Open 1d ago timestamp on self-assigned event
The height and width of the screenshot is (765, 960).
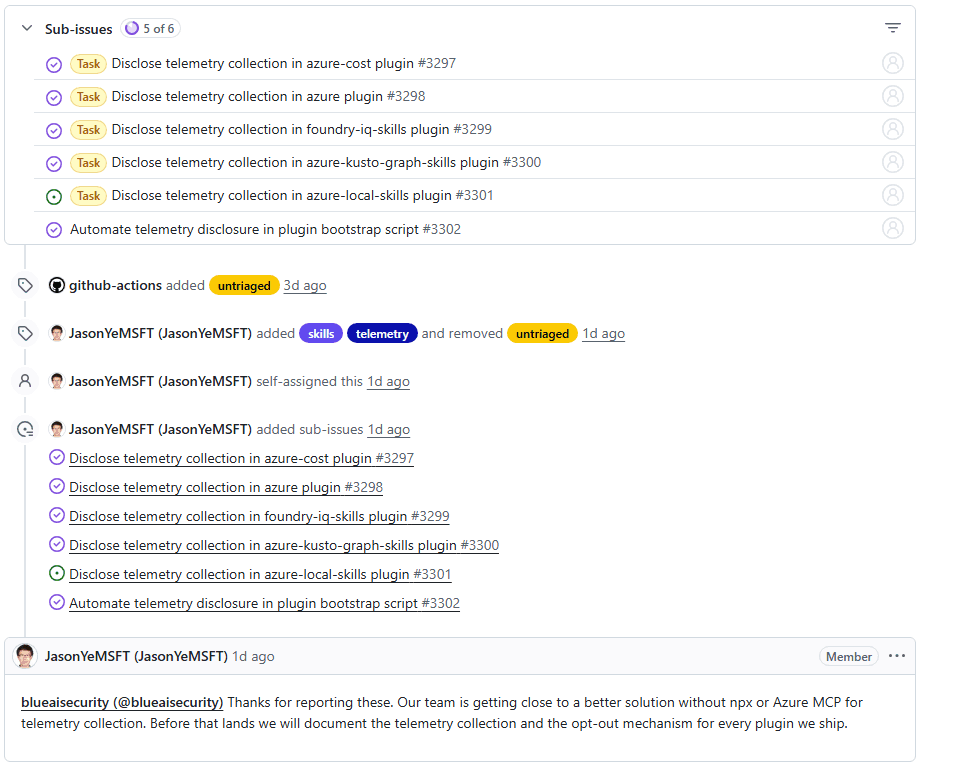click(x=388, y=381)
